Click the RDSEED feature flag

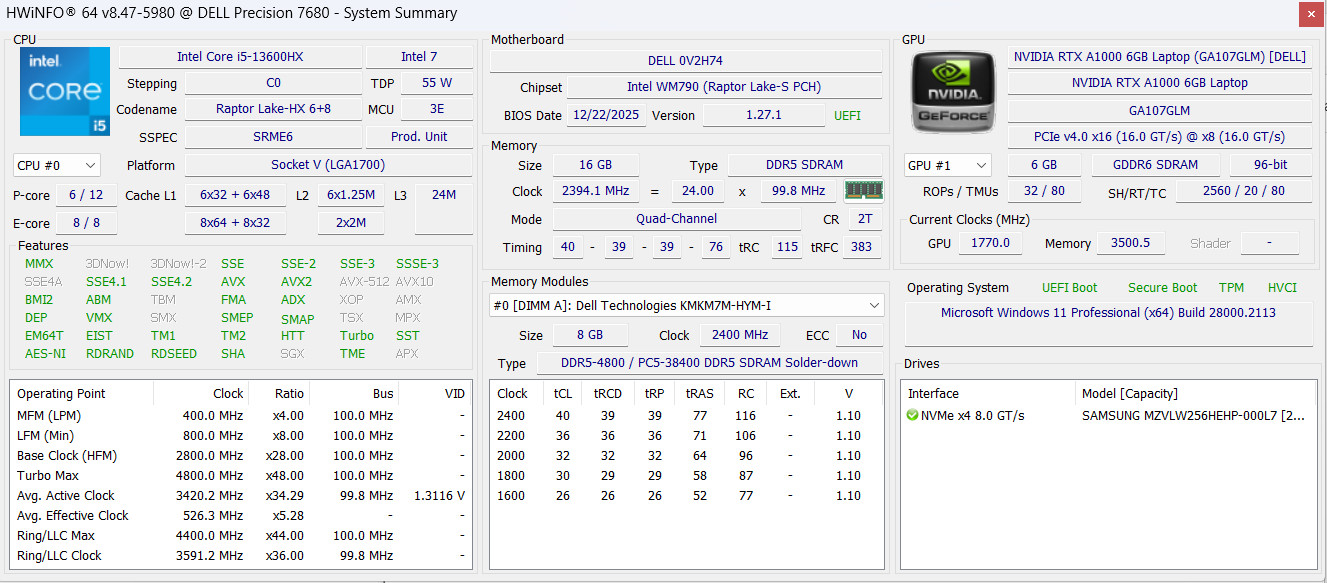(x=174, y=354)
